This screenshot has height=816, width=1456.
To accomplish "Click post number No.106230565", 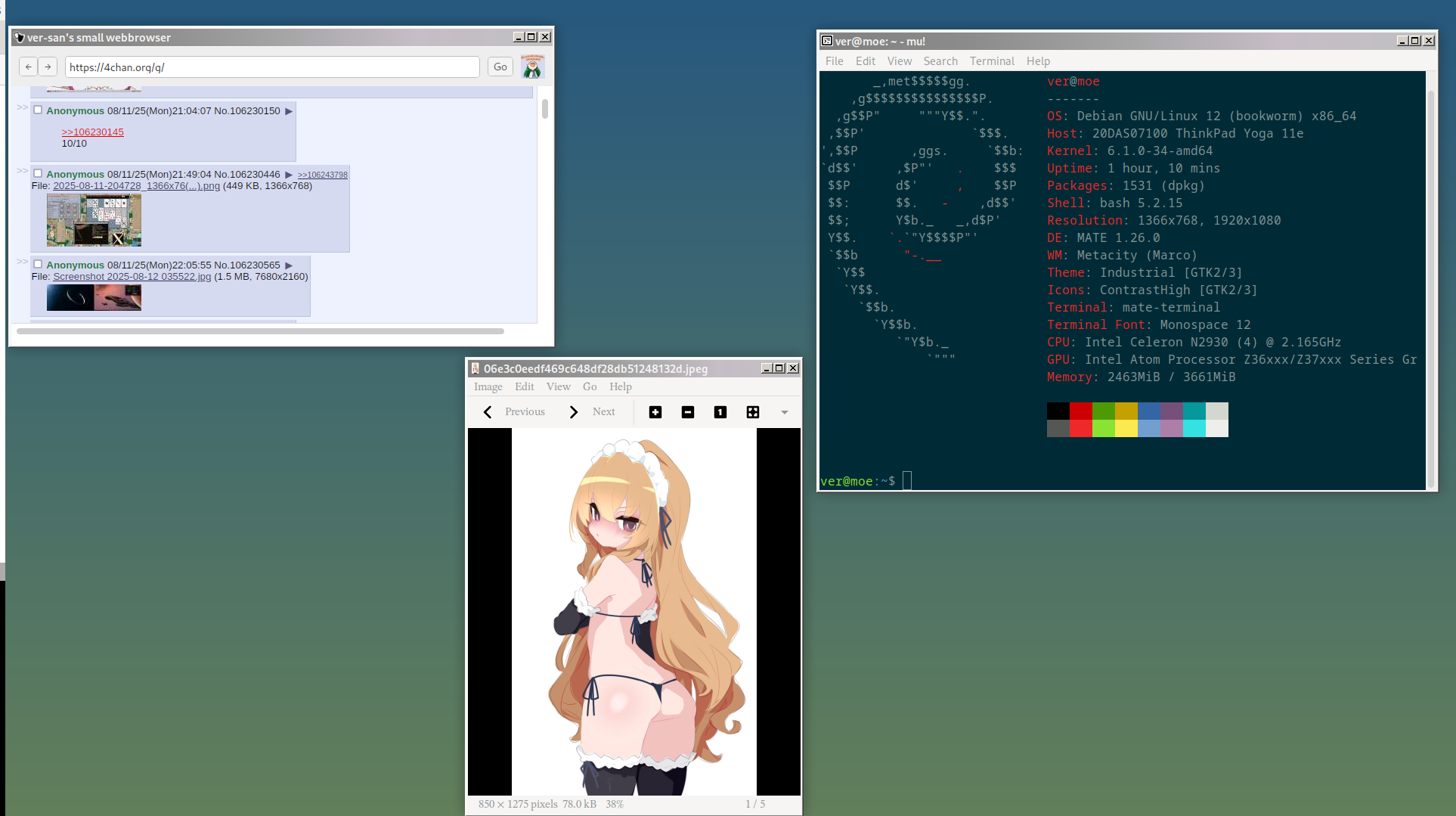I will pyautogui.click(x=247, y=265).
